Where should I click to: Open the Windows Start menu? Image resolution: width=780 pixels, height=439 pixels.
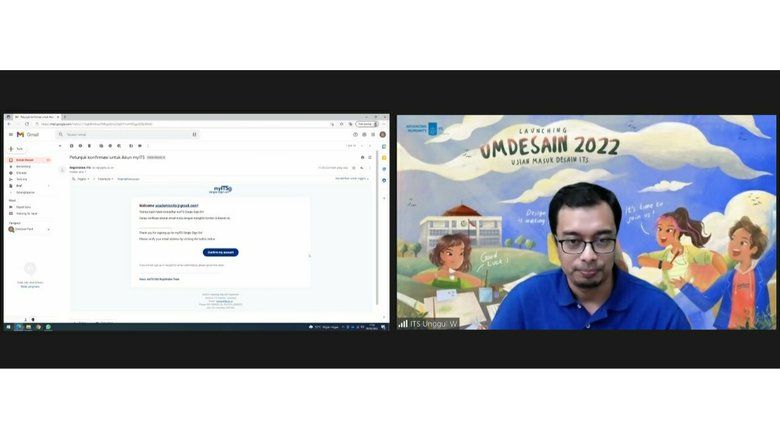point(8,327)
